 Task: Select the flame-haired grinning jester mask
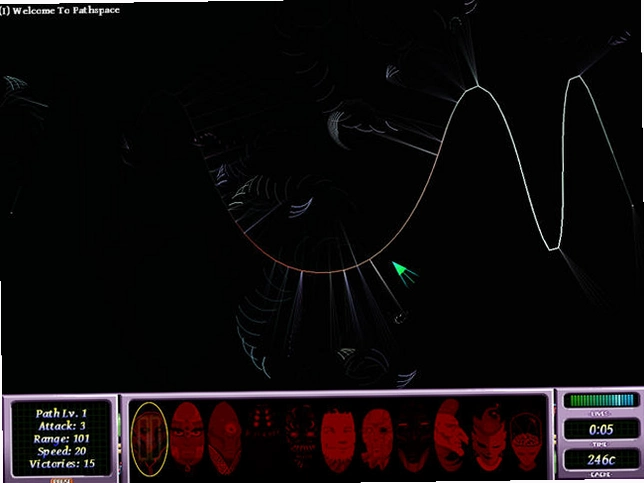tap(488, 438)
